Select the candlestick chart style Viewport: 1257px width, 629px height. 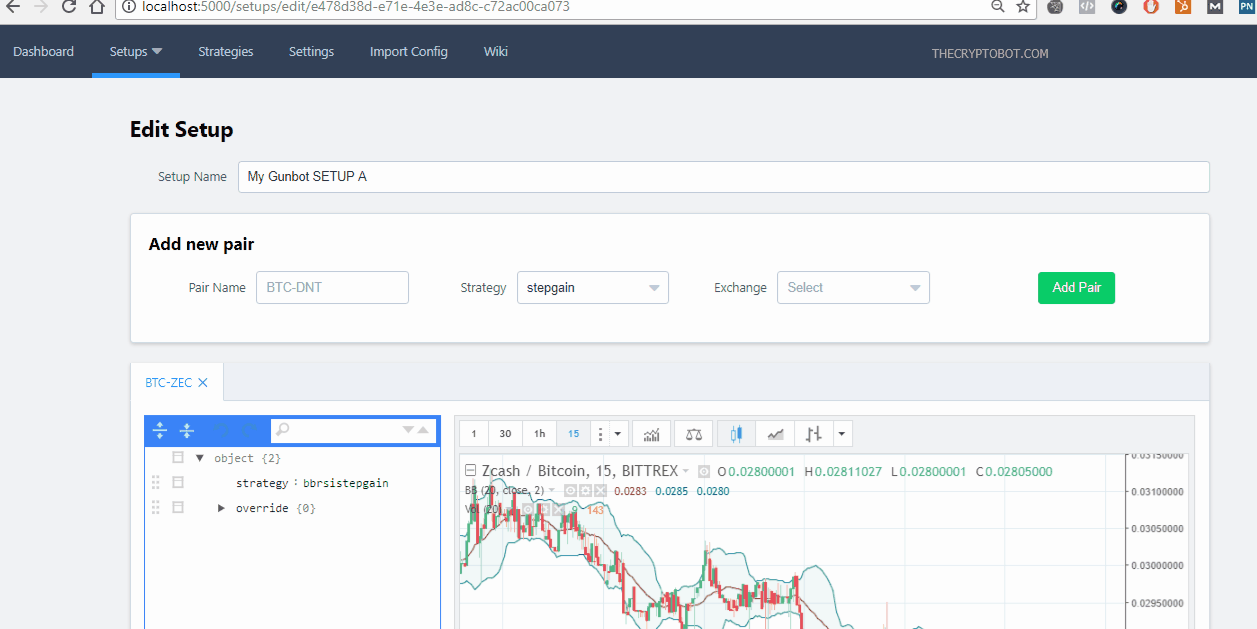click(x=737, y=434)
